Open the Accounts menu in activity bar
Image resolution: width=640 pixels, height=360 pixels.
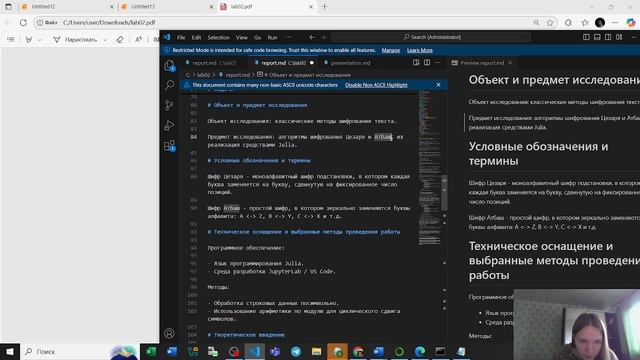169,333
